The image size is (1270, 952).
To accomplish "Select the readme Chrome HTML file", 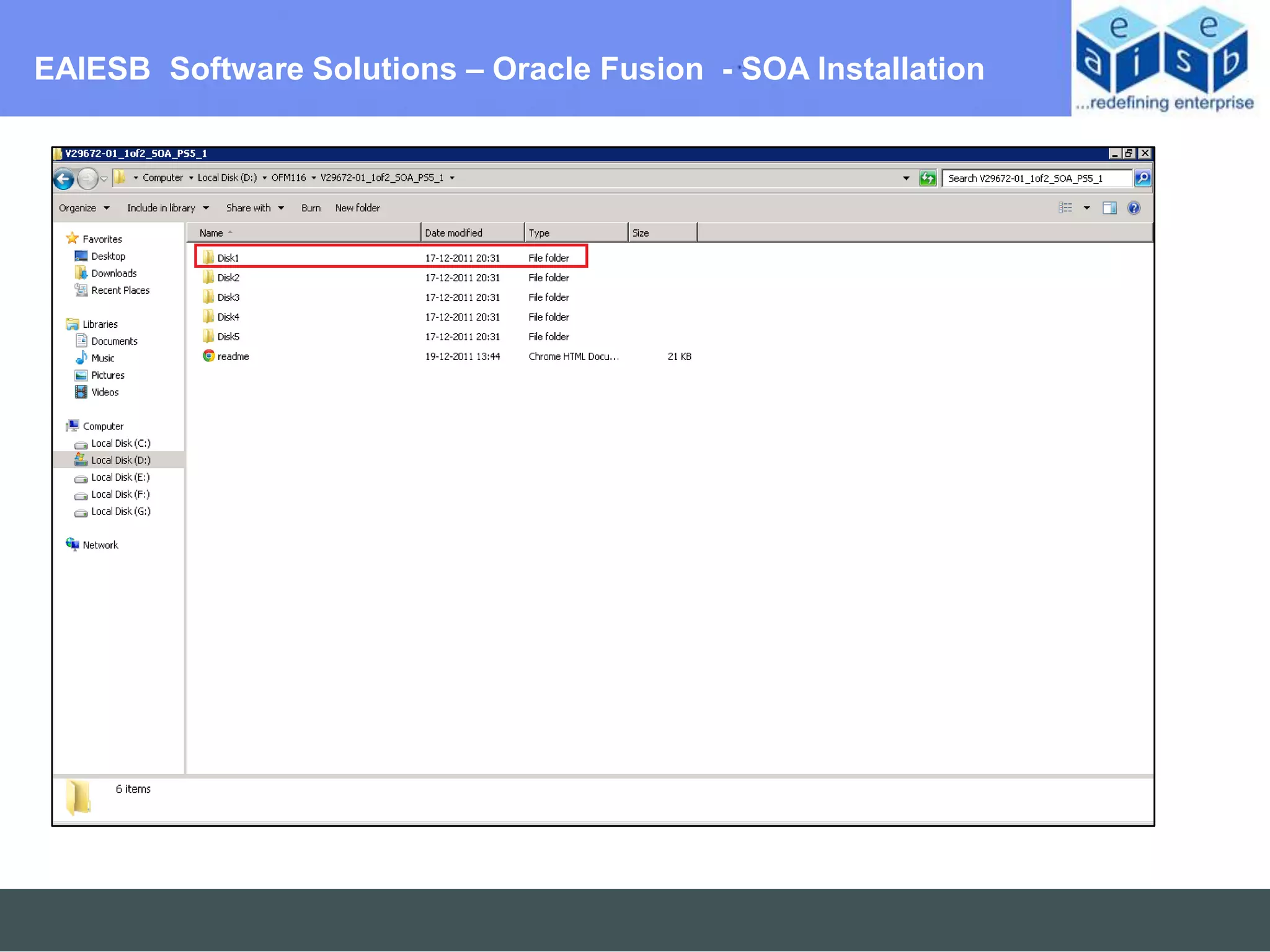I will click(x=233, y=357).
